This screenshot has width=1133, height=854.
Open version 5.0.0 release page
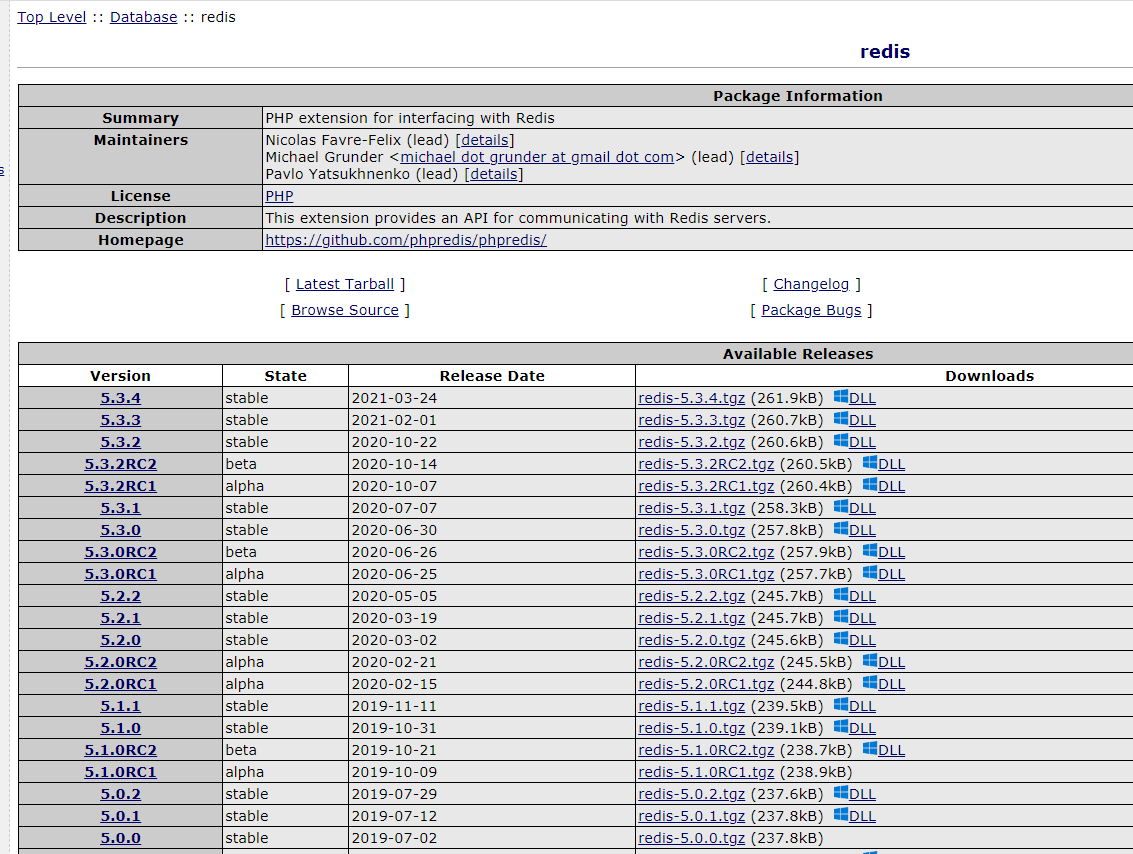click(120, 838)
